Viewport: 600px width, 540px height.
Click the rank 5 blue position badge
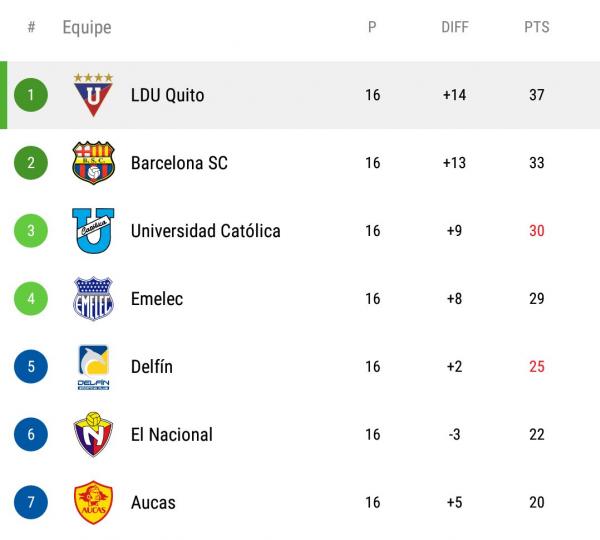coord(31,367)
